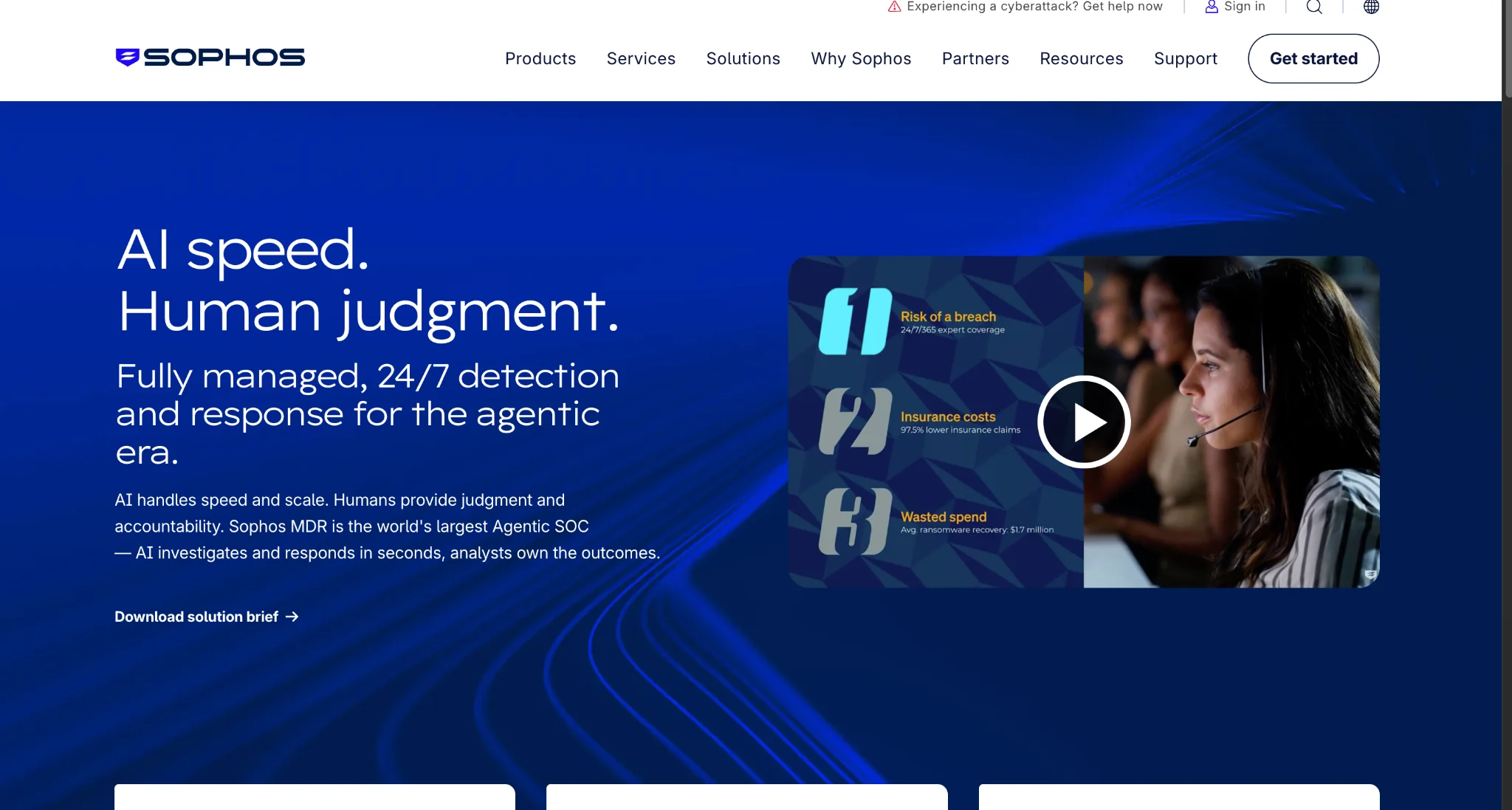
Task: Open the Products menu
Action: pos(540,58)
